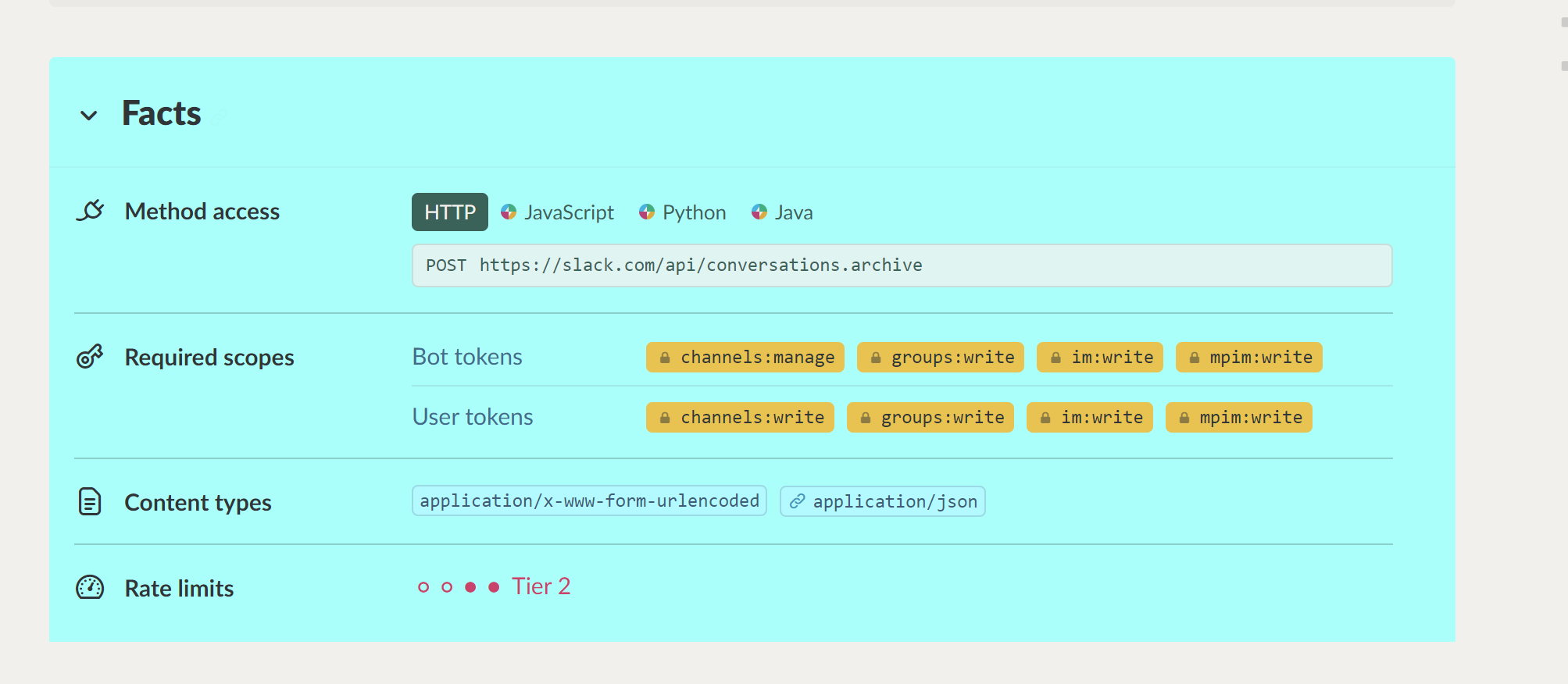Switch to the Java tab

click(x=782, y=212)
